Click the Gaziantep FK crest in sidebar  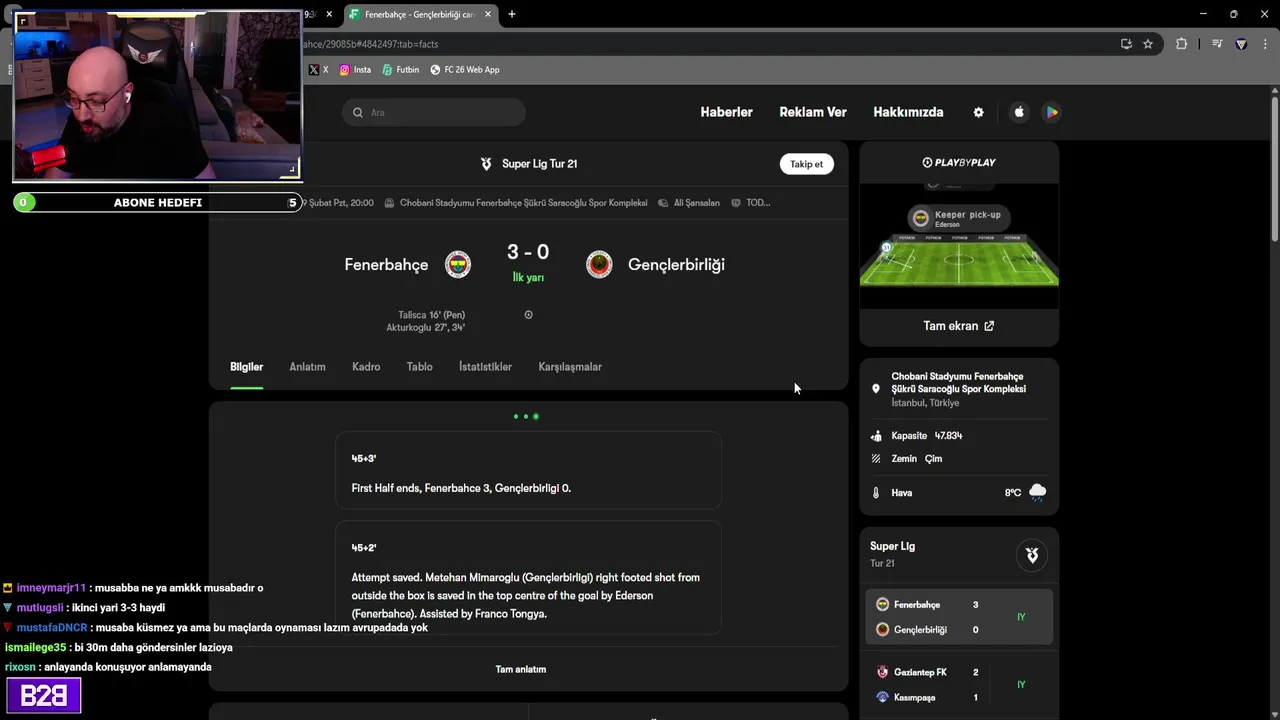(882, 672)
